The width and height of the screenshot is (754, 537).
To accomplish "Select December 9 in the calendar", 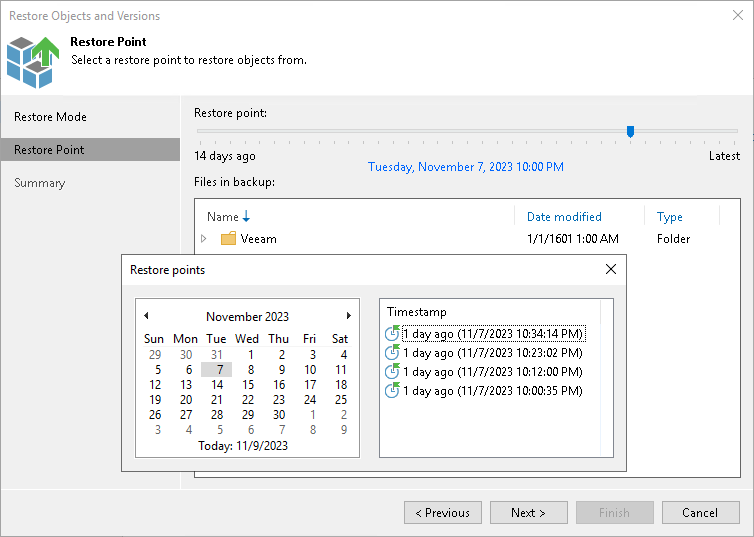I will [343, 429].
